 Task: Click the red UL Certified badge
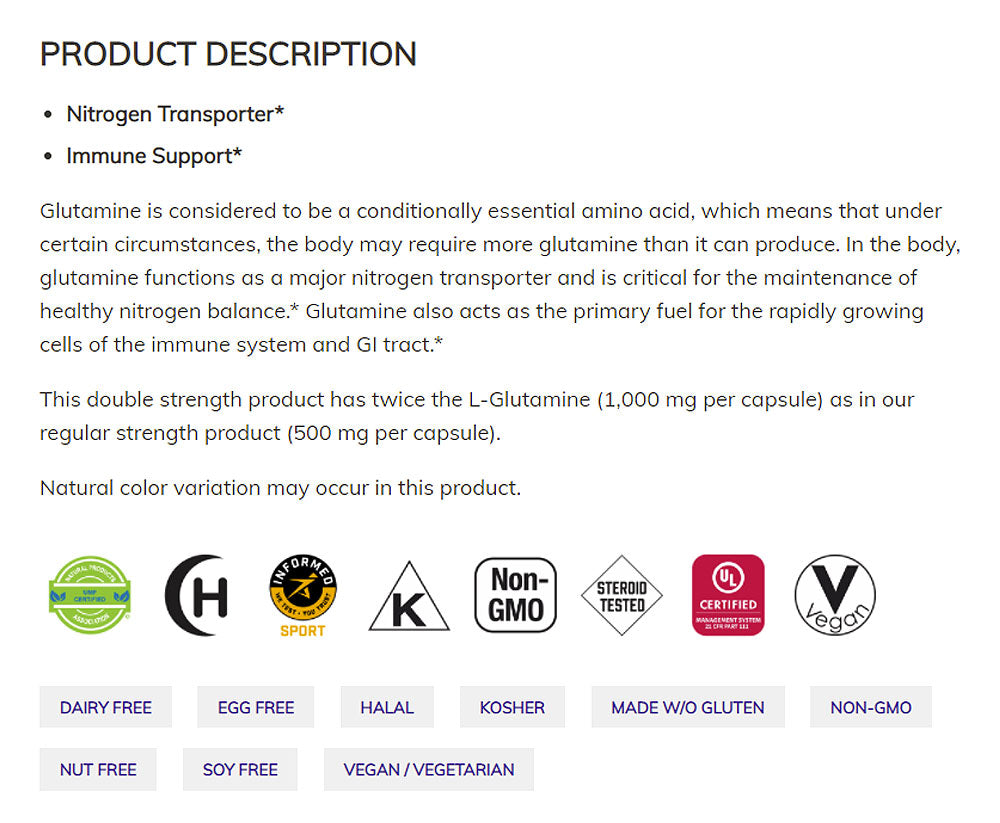tap(728, 596)
